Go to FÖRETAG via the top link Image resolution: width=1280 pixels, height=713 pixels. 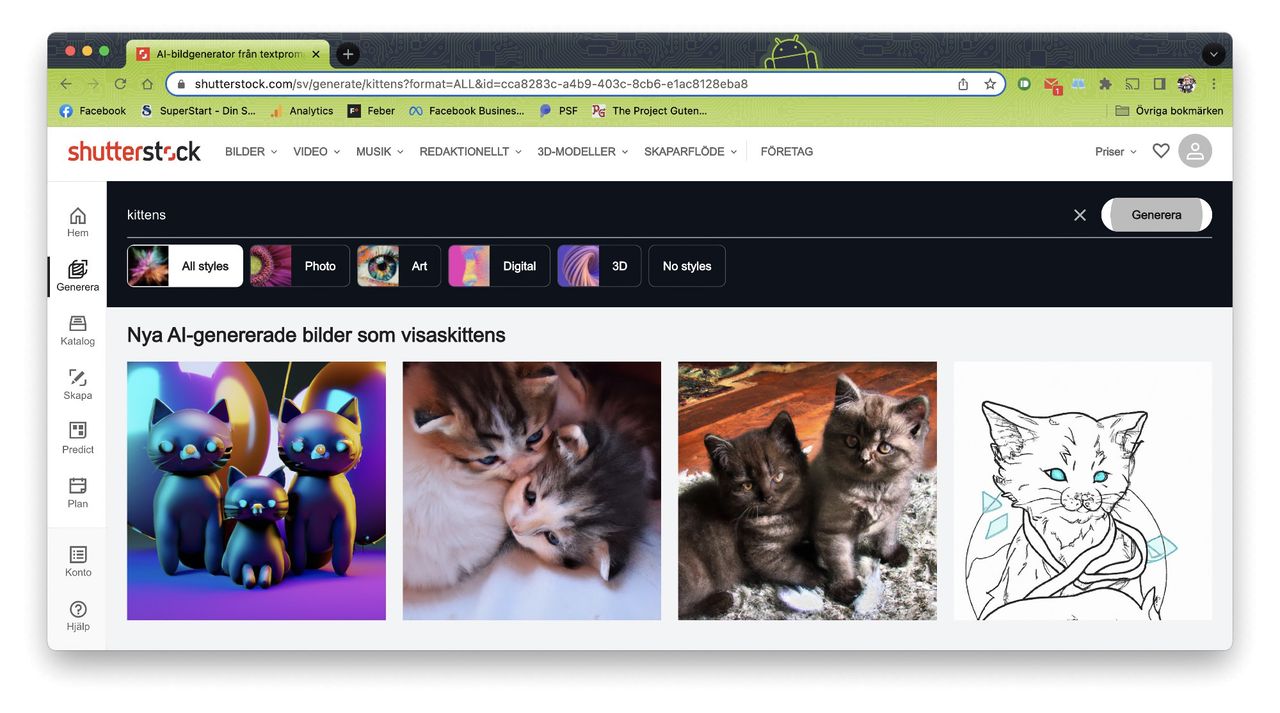787,151
